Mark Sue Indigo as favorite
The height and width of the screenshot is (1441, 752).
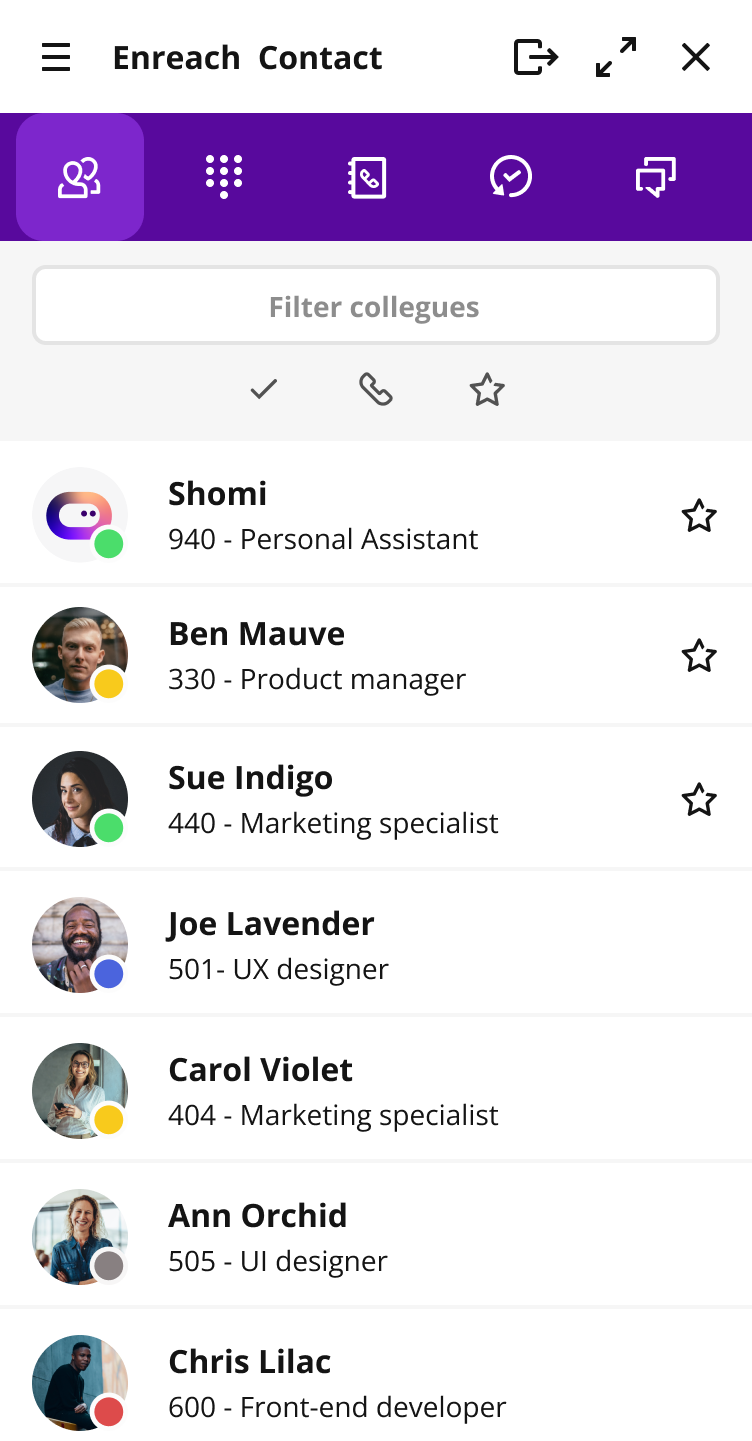699,800
